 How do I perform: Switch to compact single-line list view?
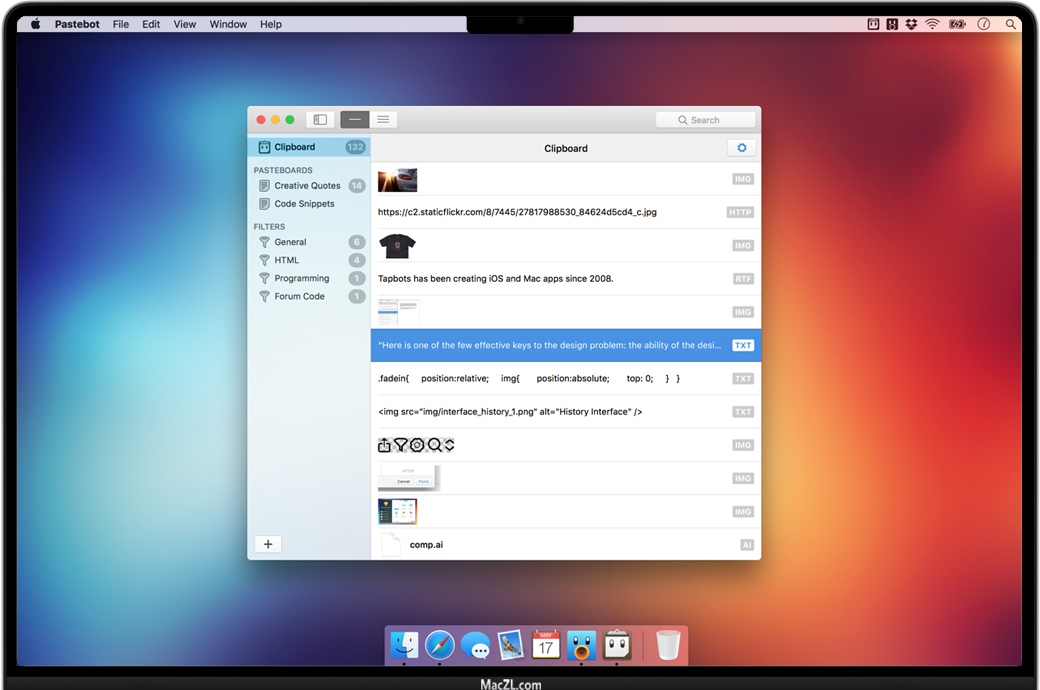[x=355, y=120]
